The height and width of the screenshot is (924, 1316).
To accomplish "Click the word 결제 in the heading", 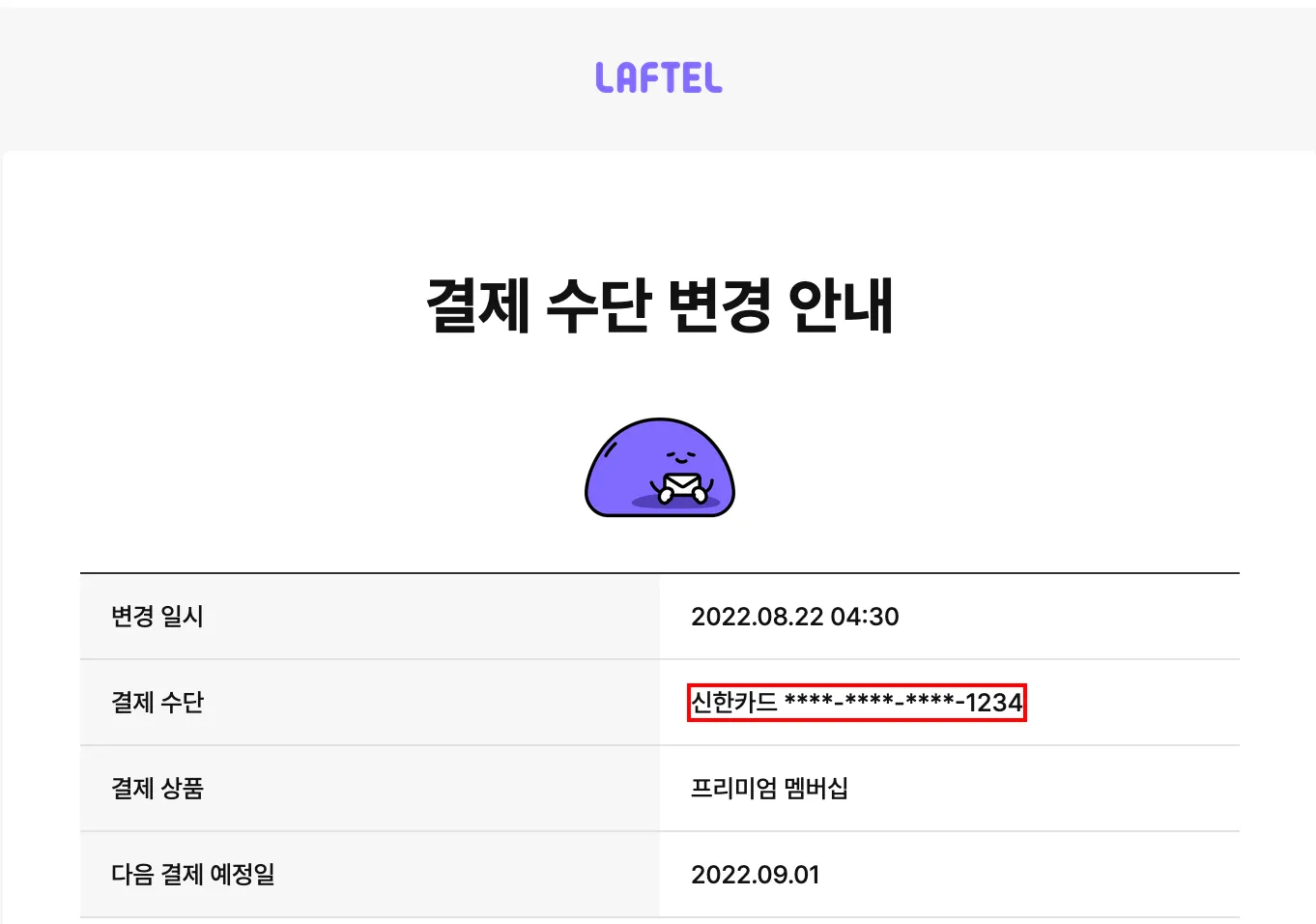I will click(x=478, y=305).
